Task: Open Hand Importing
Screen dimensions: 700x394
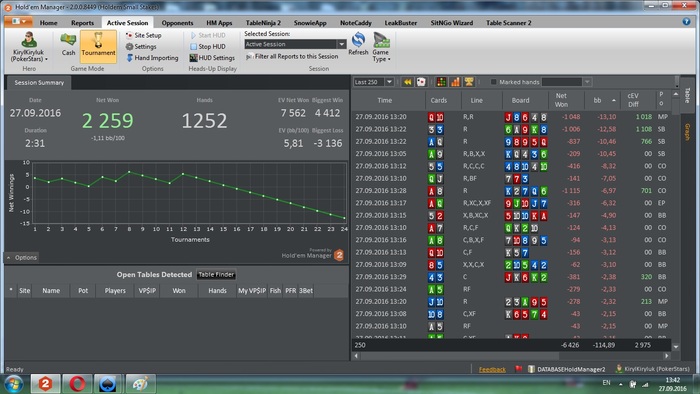Action: [x=152, y=58]
